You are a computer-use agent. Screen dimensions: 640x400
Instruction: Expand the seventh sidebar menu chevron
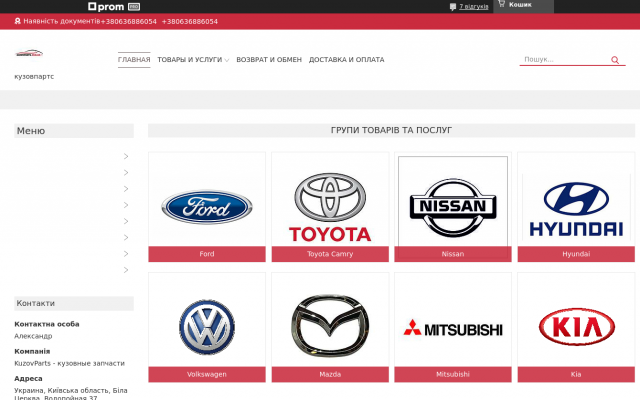coord(126,254)
